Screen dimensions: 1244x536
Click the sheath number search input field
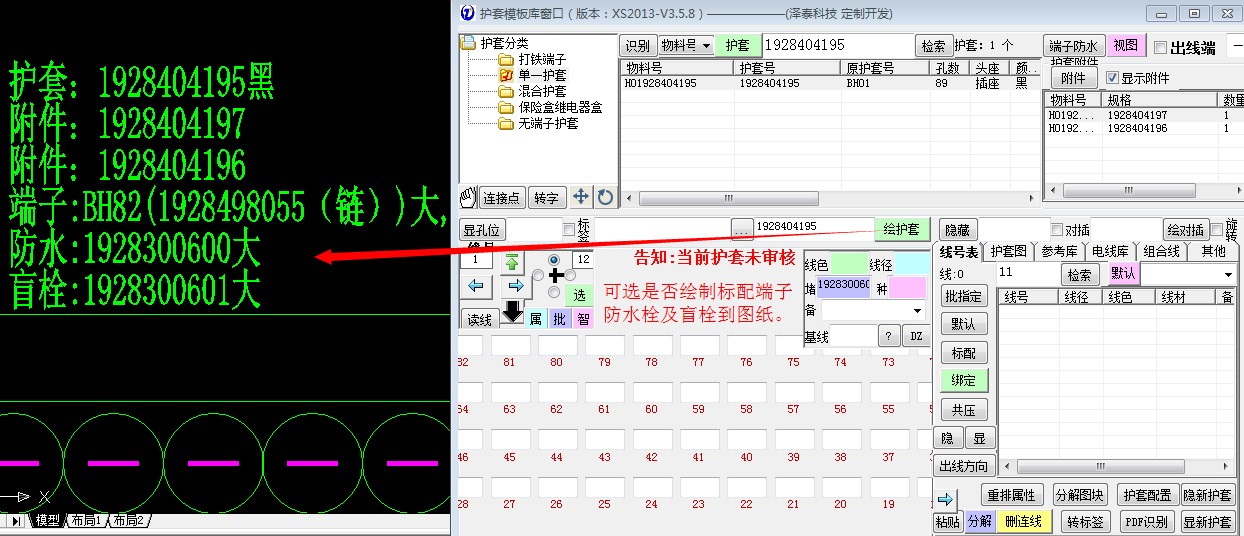[x=837, y=46]
